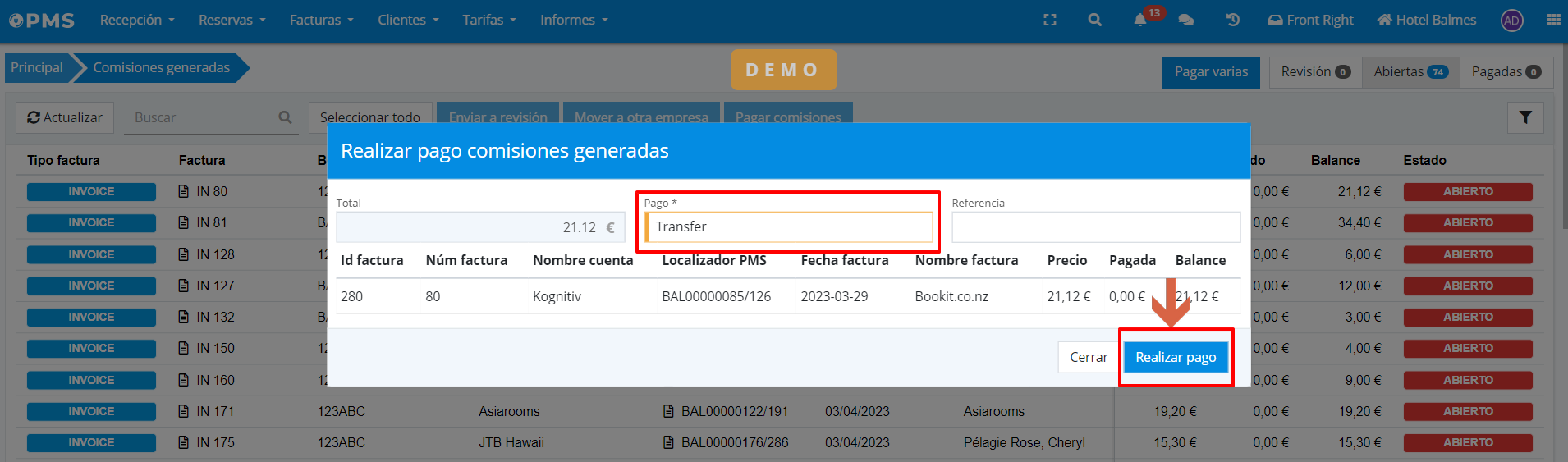Screen dimensions: 1568x462
Task: Switch to the Abiertas tab
Action: click(1410, 72)
